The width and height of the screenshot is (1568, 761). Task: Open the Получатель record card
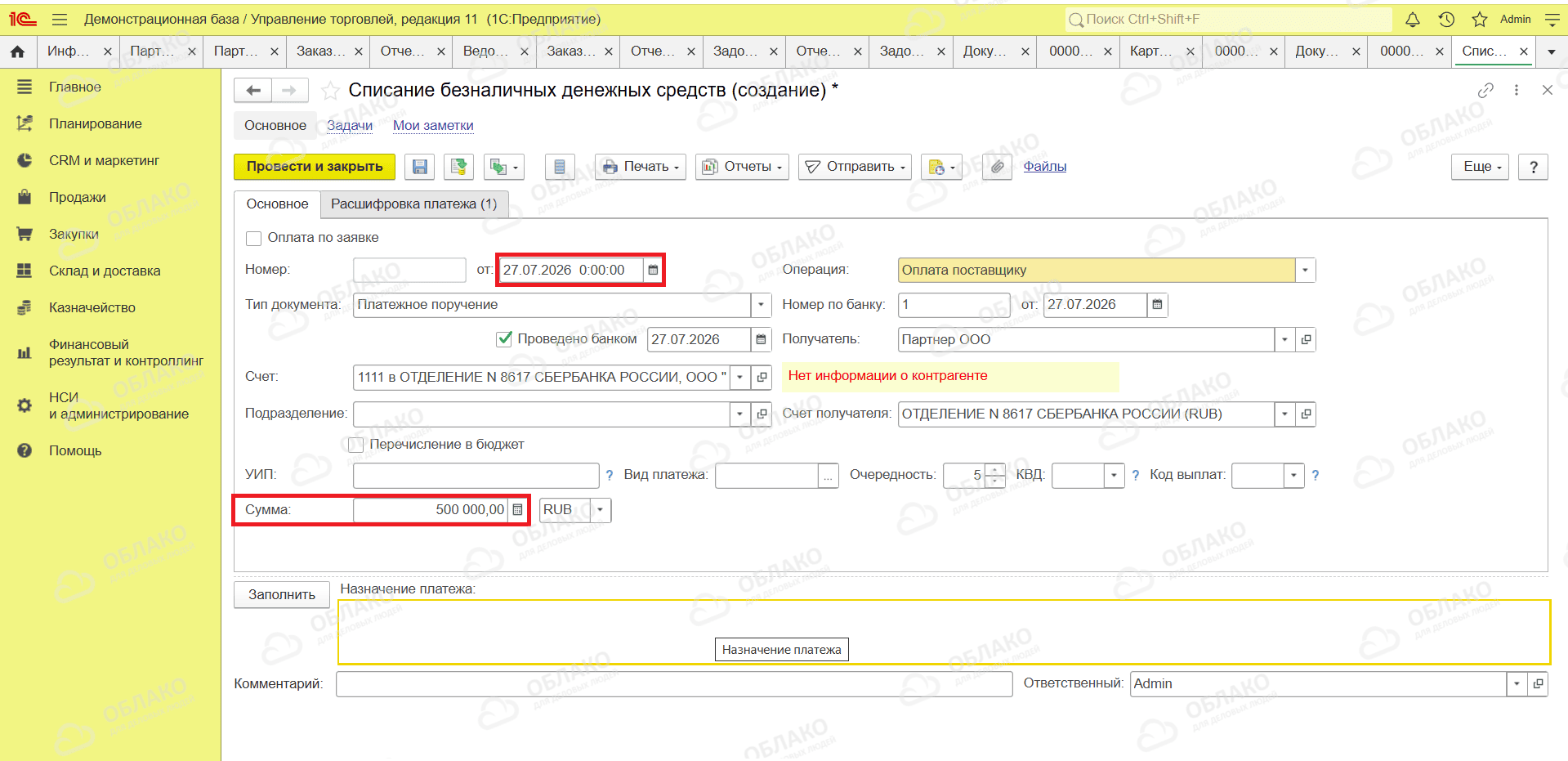pyautogui.click(x=1306, y=339)
